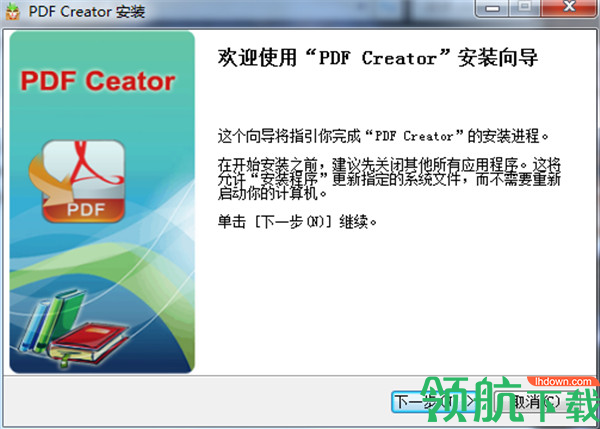
Task: Click the Cancel (取消) button
Action: [x=536, y=401]
